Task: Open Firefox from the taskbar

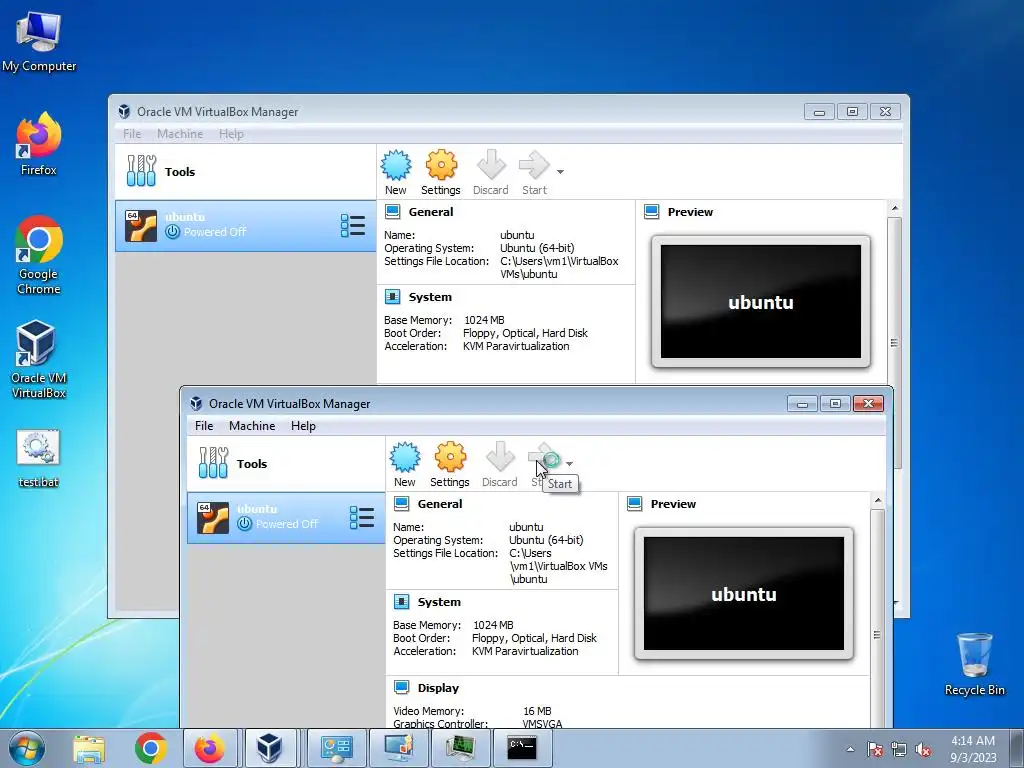Action: click(210, 748)
